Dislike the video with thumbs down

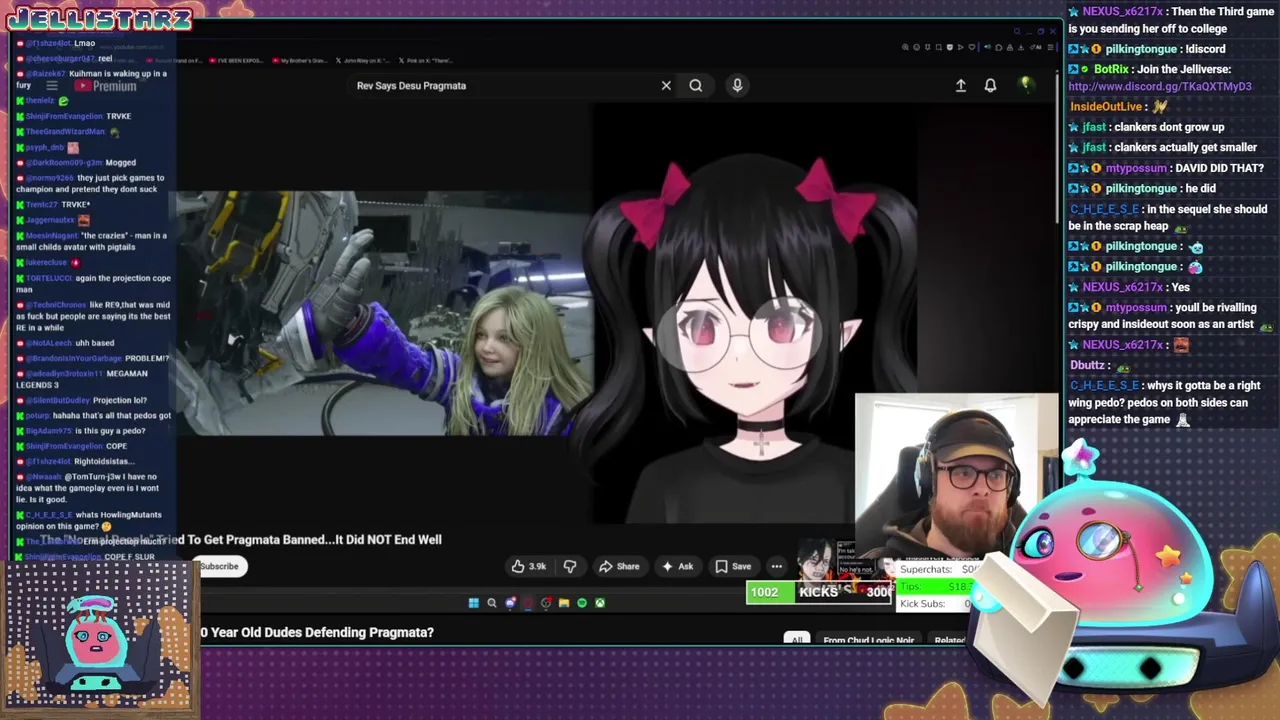(x=570, y=566)
